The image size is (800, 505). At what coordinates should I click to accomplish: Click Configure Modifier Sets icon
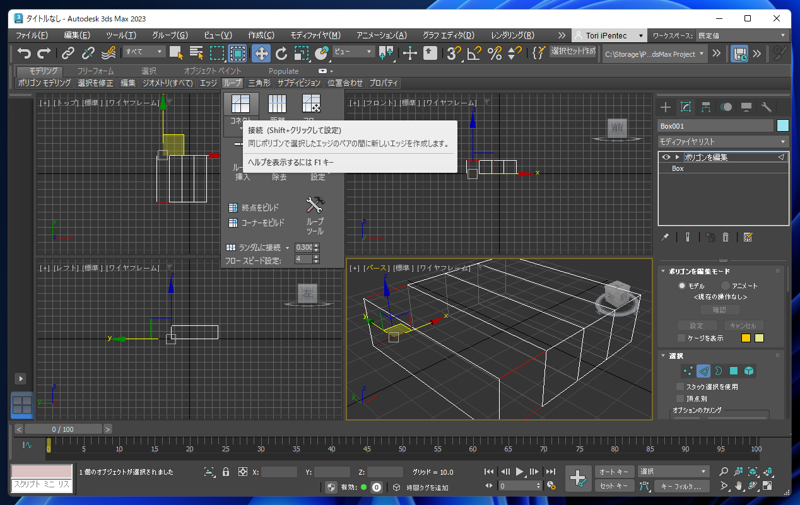pyautogui.click(x=748, y=237)
